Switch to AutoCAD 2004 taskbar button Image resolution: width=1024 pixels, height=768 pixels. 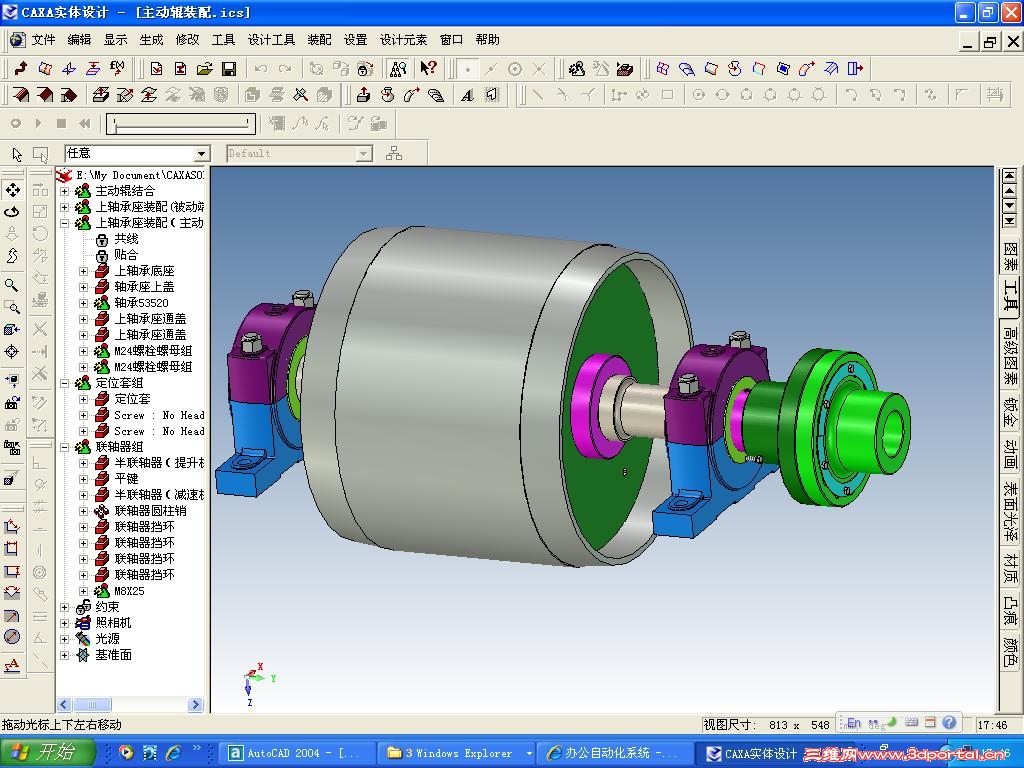click(x=296, y=753)
